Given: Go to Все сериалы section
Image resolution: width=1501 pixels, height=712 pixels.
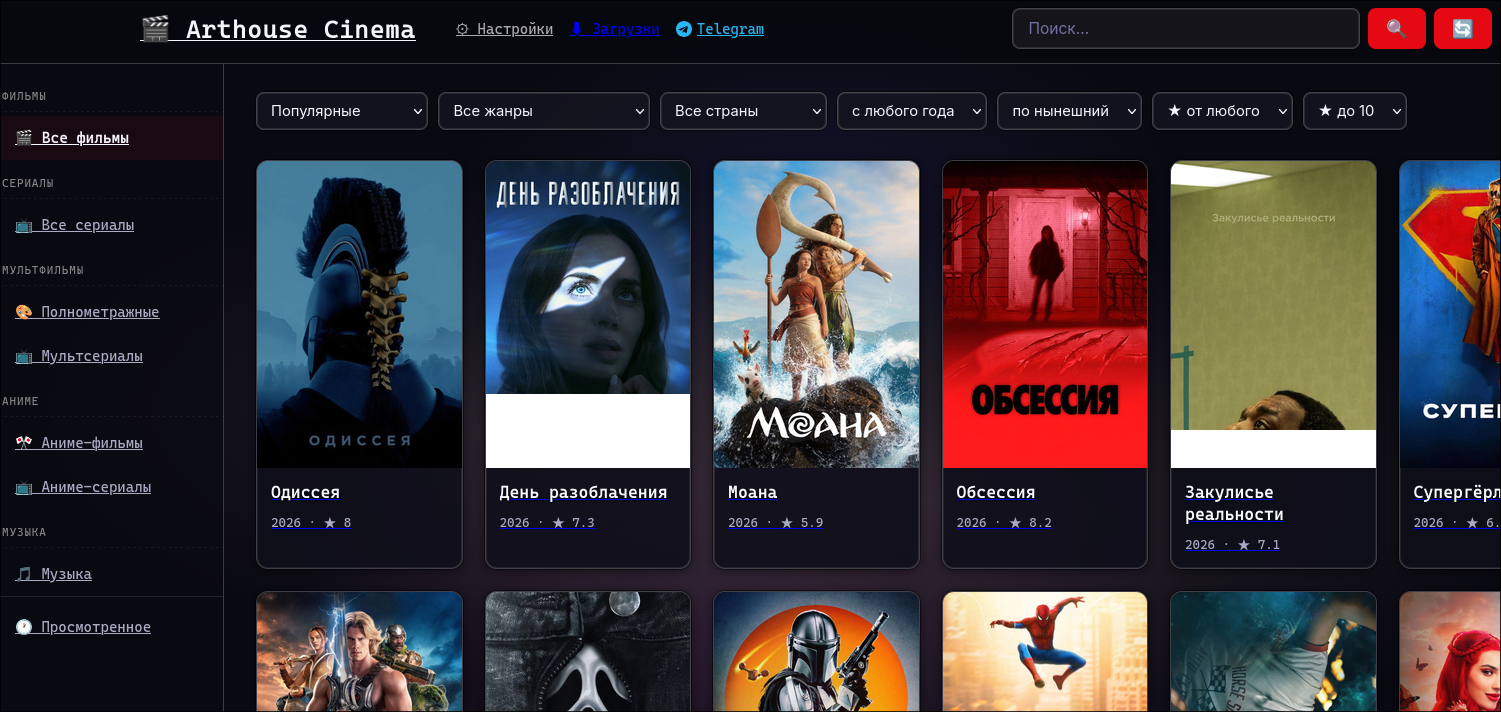Looking at the screenshot, I should [111, 225].
